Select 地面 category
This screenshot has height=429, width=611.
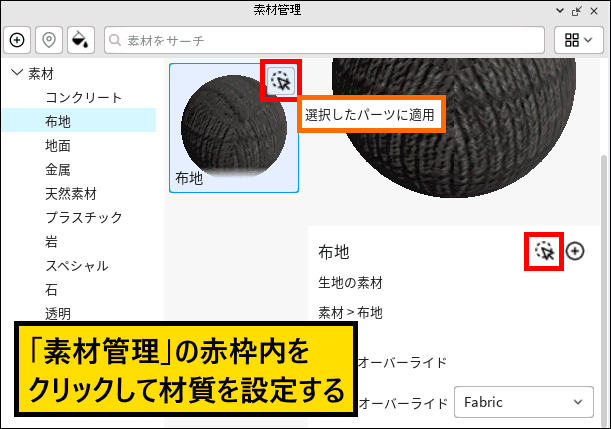click(x=58, y=146)
